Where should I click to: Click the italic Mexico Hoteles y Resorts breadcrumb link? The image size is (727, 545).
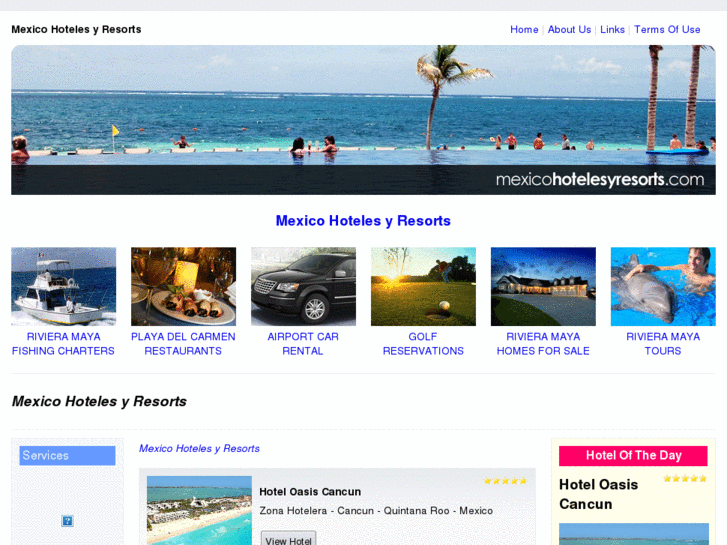(x=199, y=449)
